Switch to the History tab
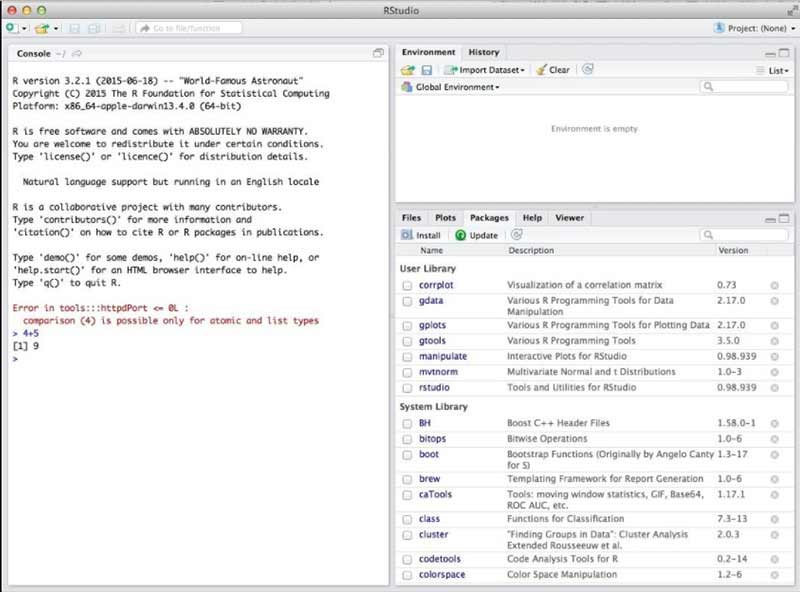The height and width of the screenshot is (592, 800). tap(484, 52)
